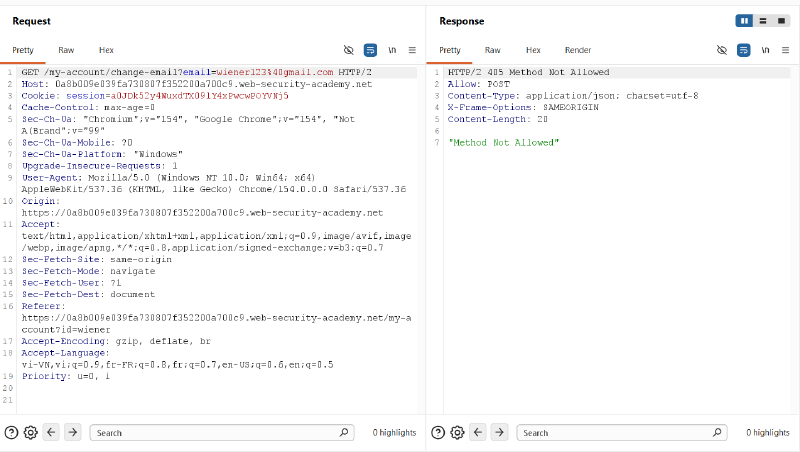This screenshot has height=452, width=800.
Task: Click the Content-Length response header
Action: click(x=498, y=119)
